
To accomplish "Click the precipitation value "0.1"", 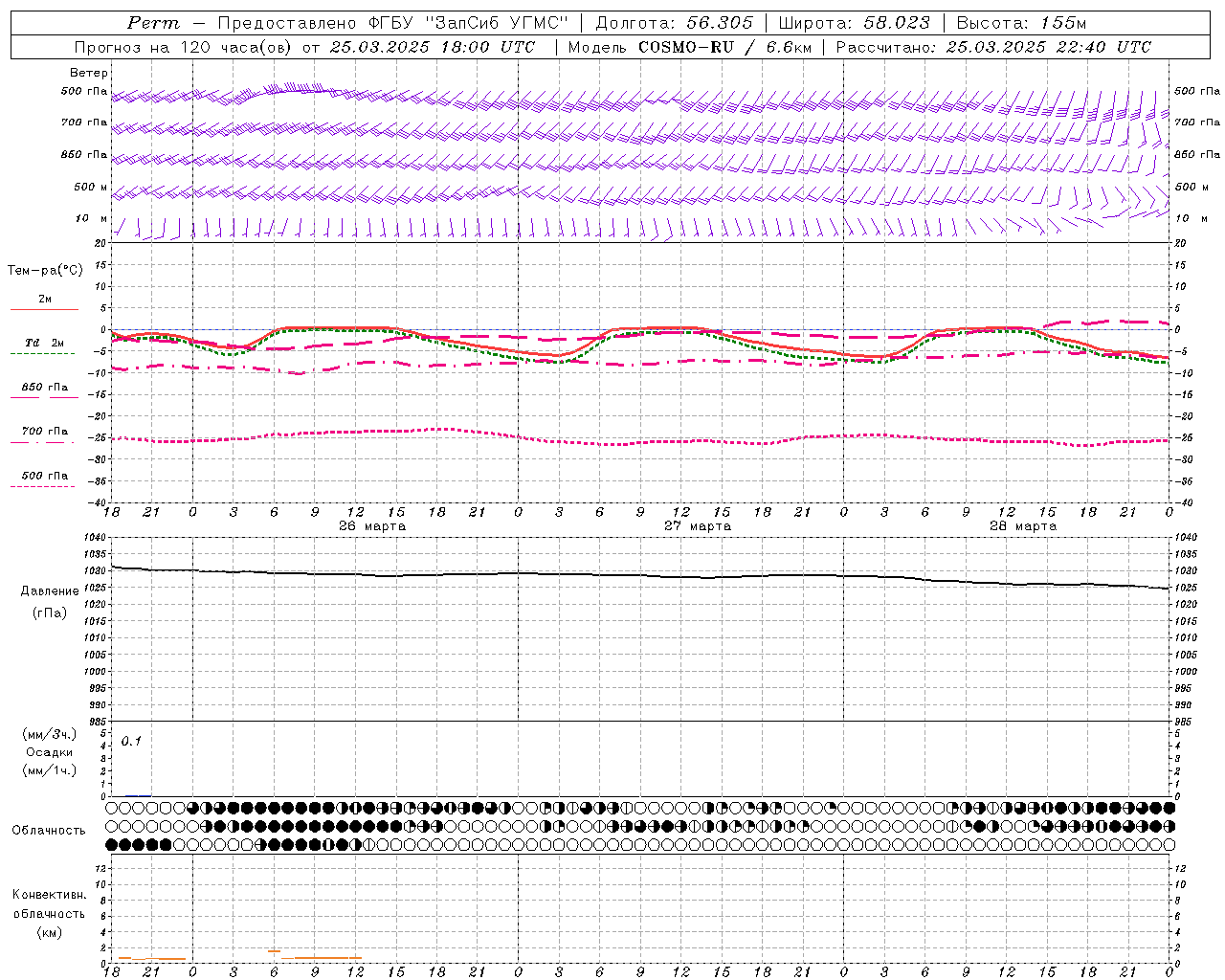I will click(131, 742).
